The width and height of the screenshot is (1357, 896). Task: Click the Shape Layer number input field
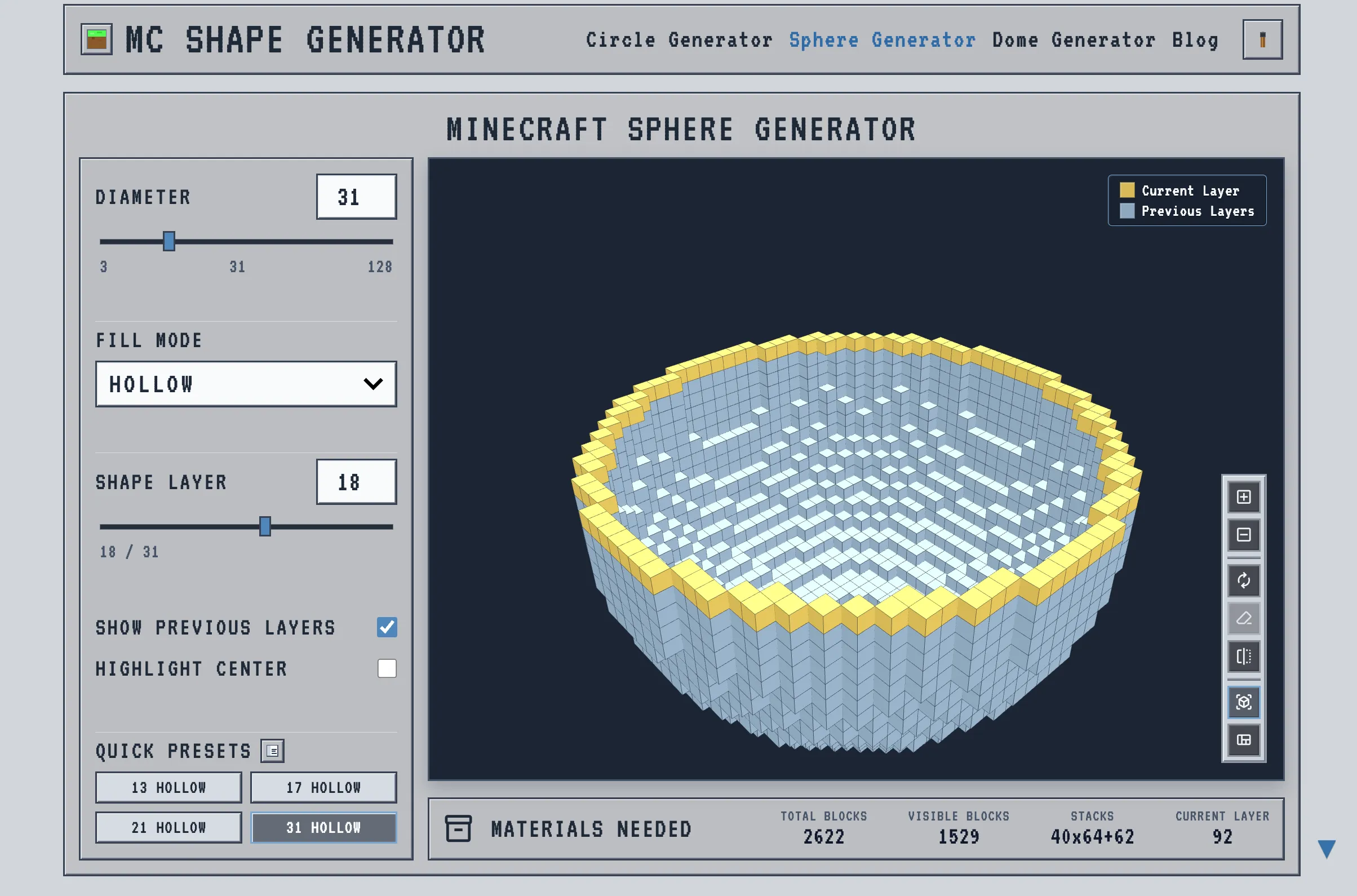click(357, 482)
